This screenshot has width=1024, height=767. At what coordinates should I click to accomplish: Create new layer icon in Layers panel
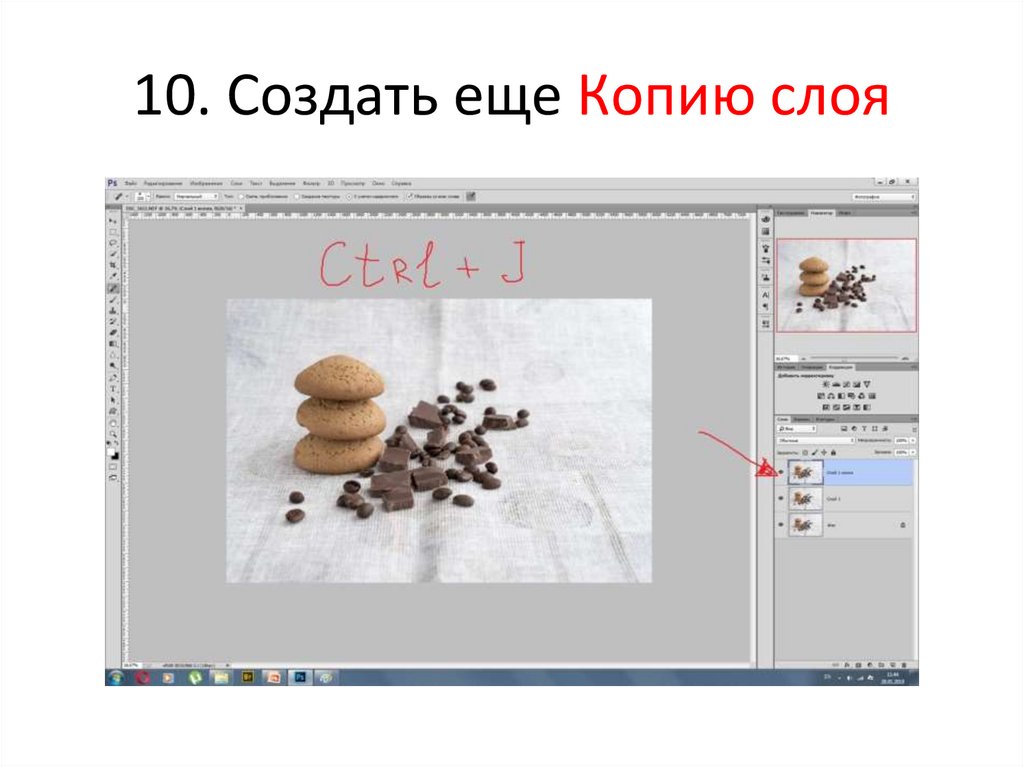(893, 664)
